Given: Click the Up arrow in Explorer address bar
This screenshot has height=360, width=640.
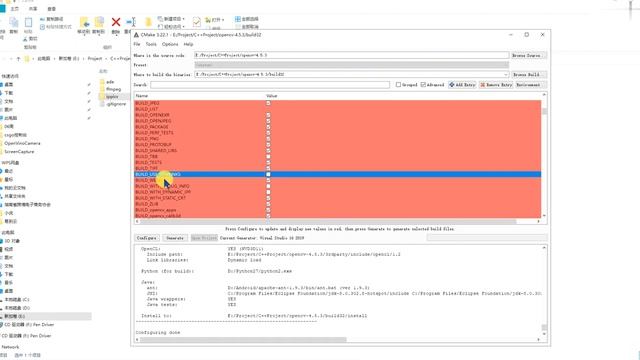Looking at the screenshot, I should (18, 59).
